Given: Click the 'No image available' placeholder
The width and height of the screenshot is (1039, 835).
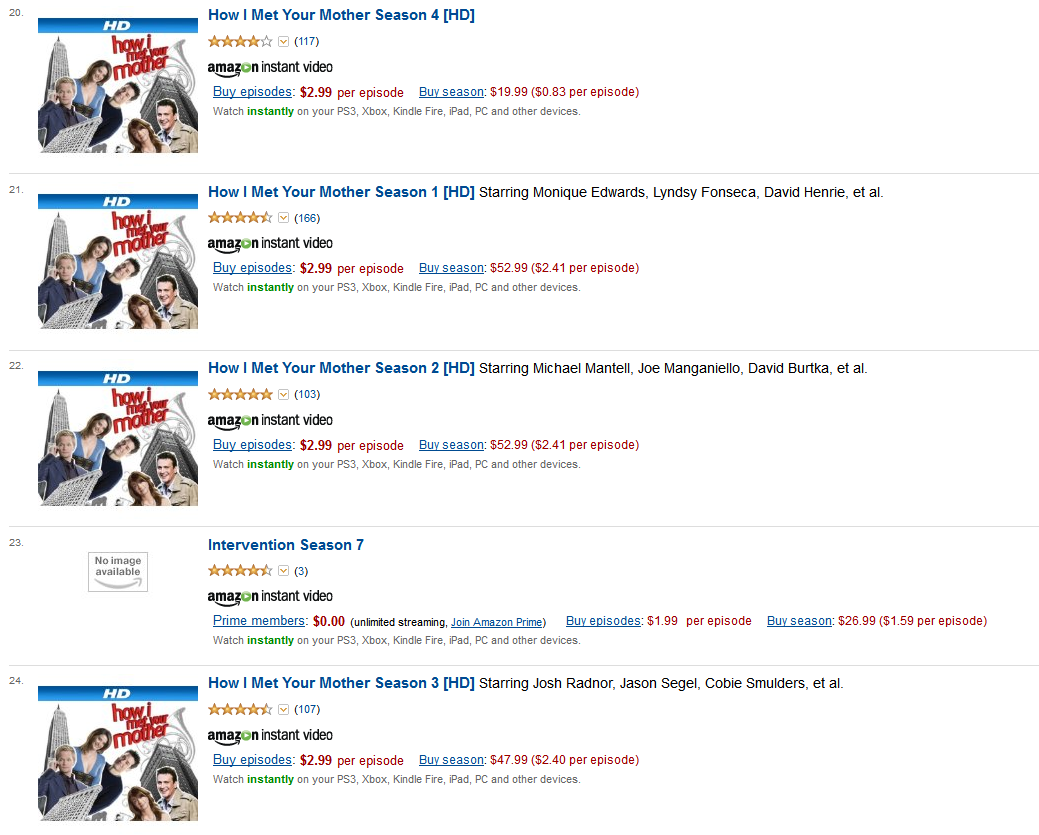Looking at the screenshot, I should pyautogui.click(x=118, y=572).
